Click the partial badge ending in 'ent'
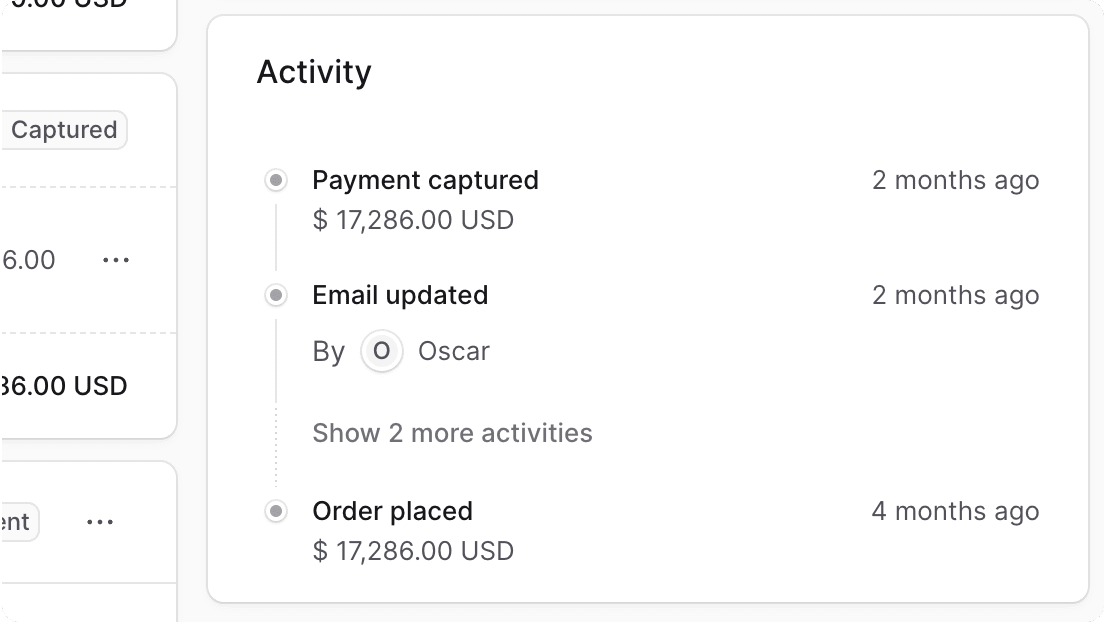 16,522
